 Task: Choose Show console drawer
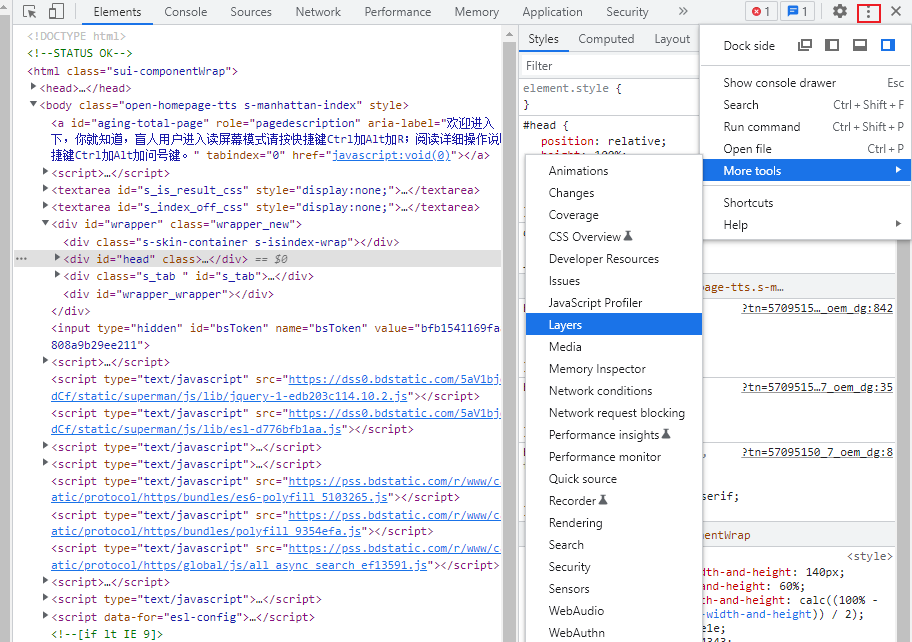806,83
